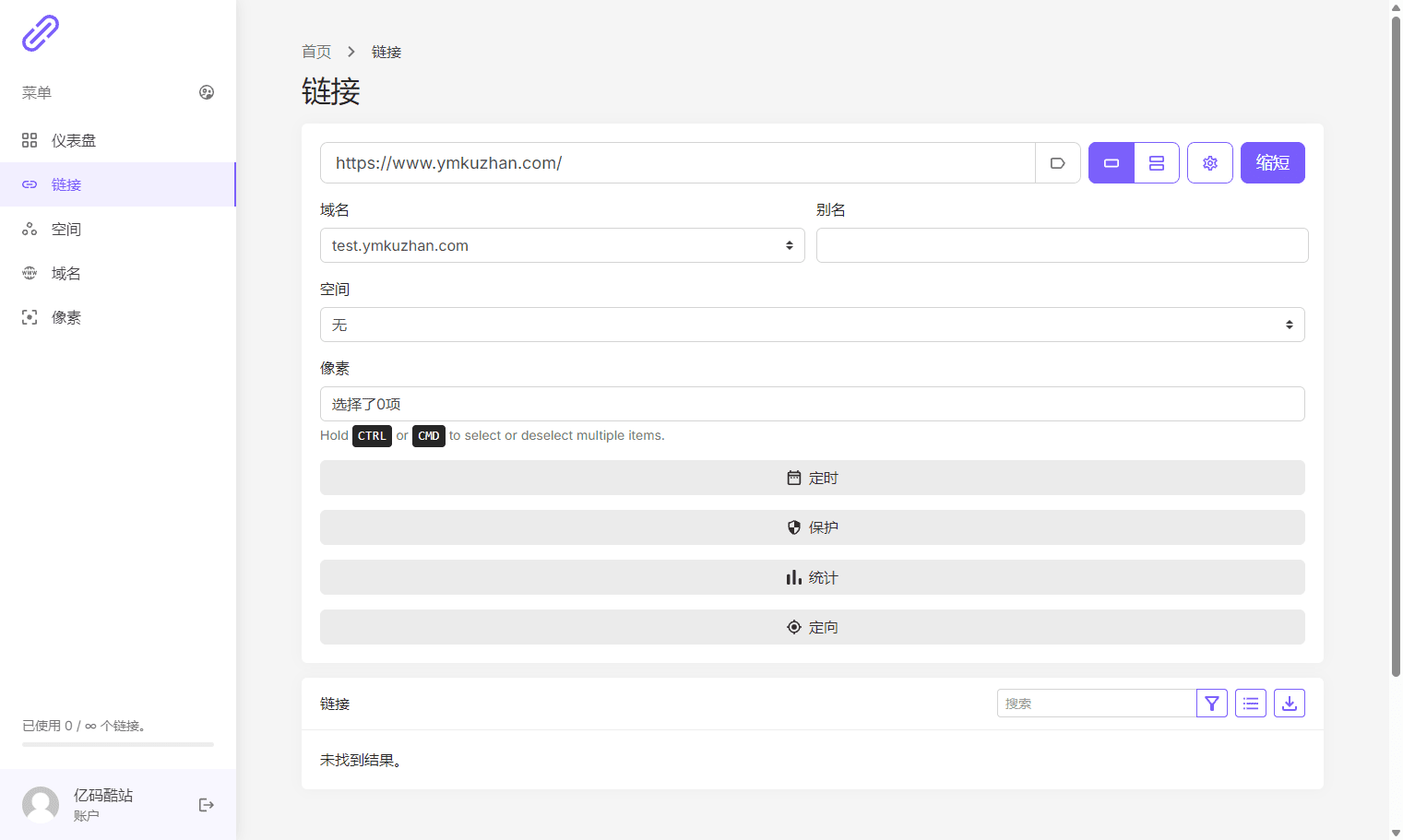Open the 空间 space dropdown showing 无

[813, 325]
